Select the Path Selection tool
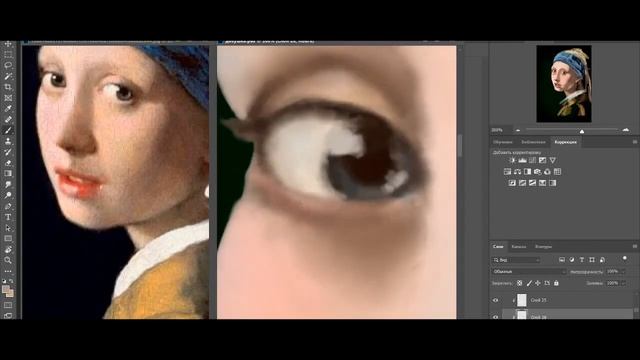This screenshot has width=640, height=360. pos(8,228)
